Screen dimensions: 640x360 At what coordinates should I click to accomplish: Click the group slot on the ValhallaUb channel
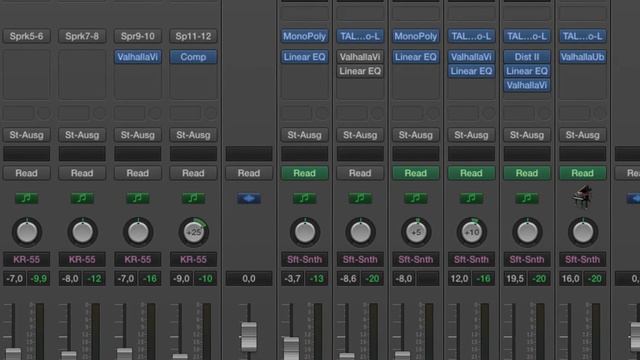pos(582,154)
